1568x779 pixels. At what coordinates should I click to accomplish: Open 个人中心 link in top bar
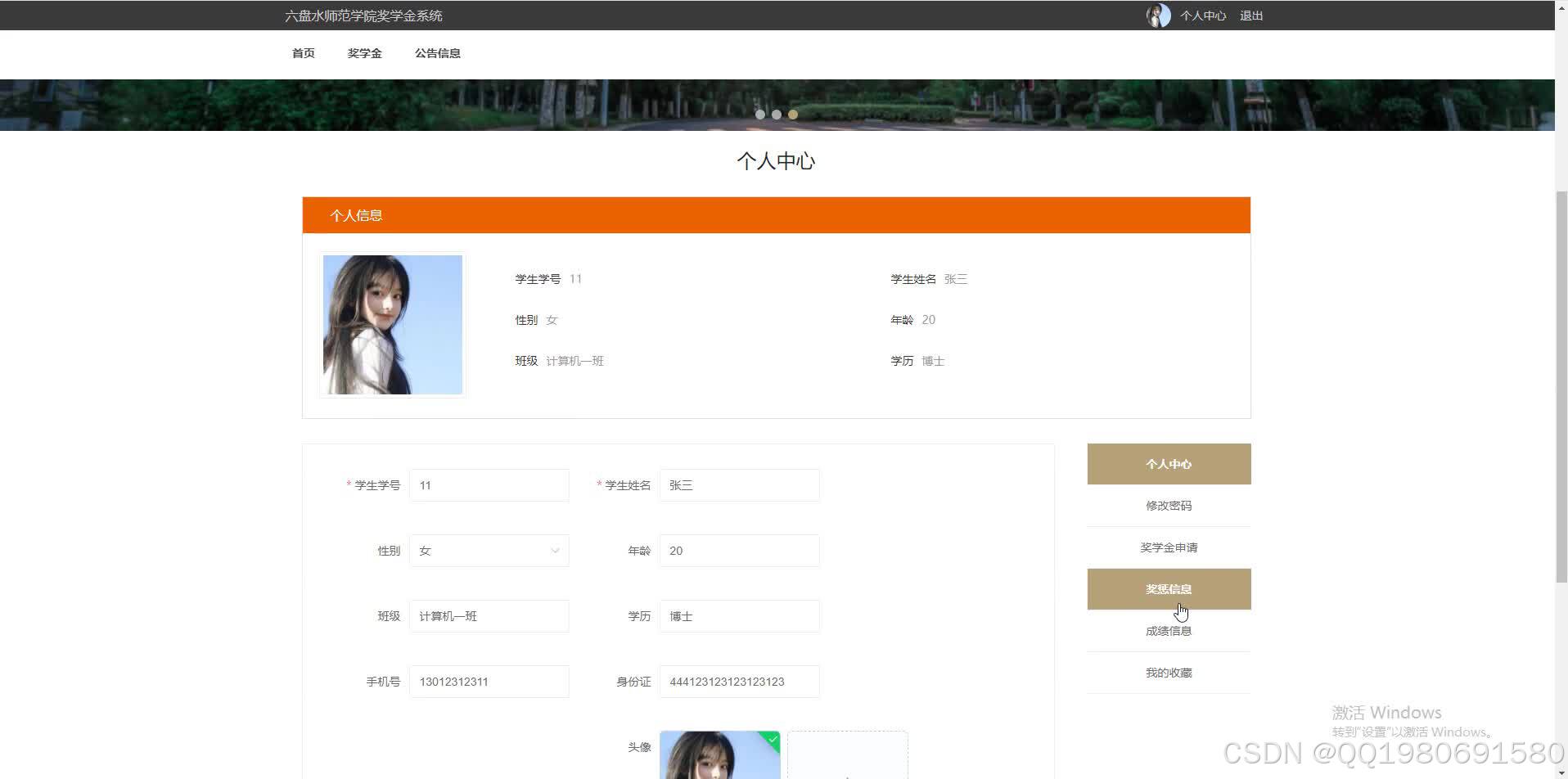pos(1203,16)
